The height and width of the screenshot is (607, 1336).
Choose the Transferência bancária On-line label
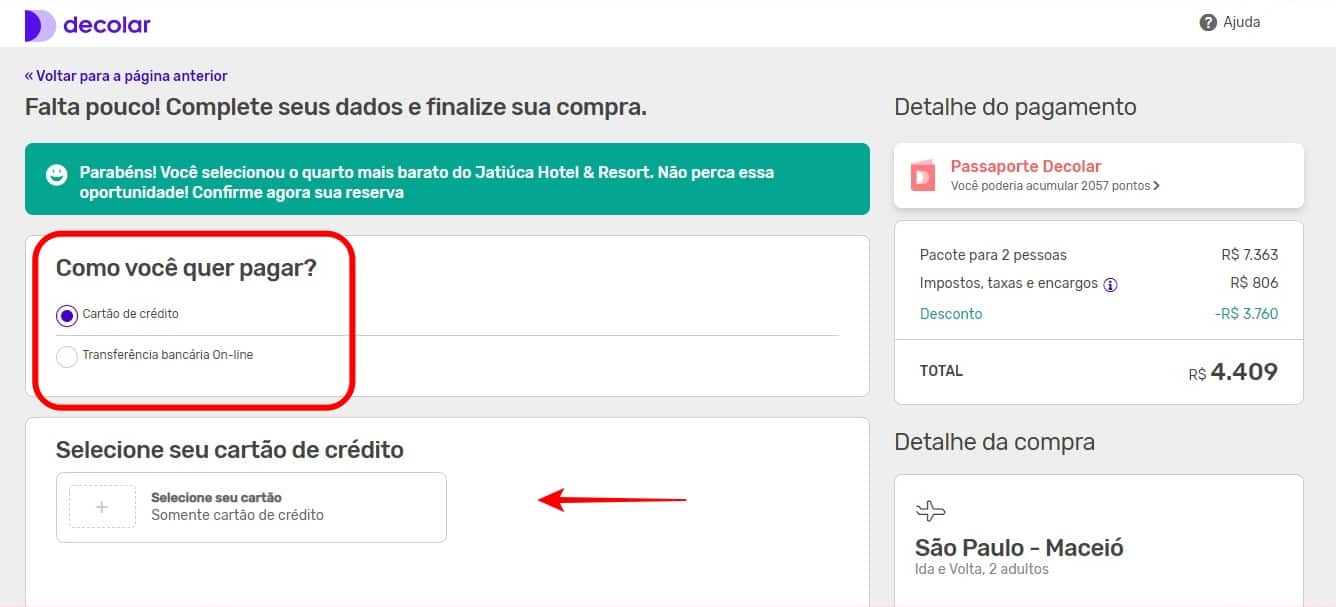pyautogui.click(x=168, y=355)
